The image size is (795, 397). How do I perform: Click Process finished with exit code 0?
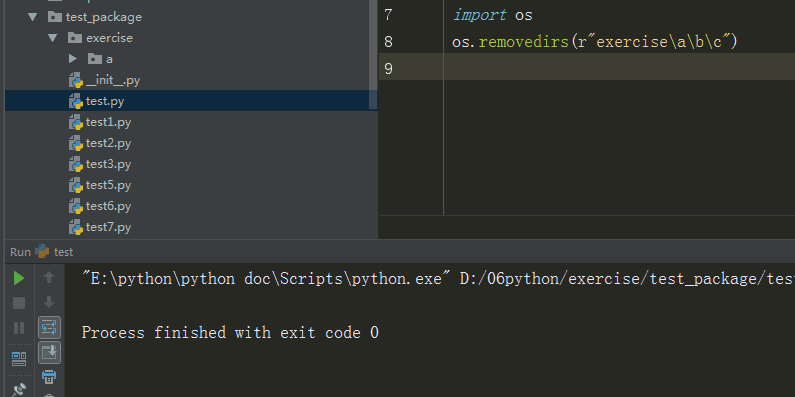tap(230, 333)
